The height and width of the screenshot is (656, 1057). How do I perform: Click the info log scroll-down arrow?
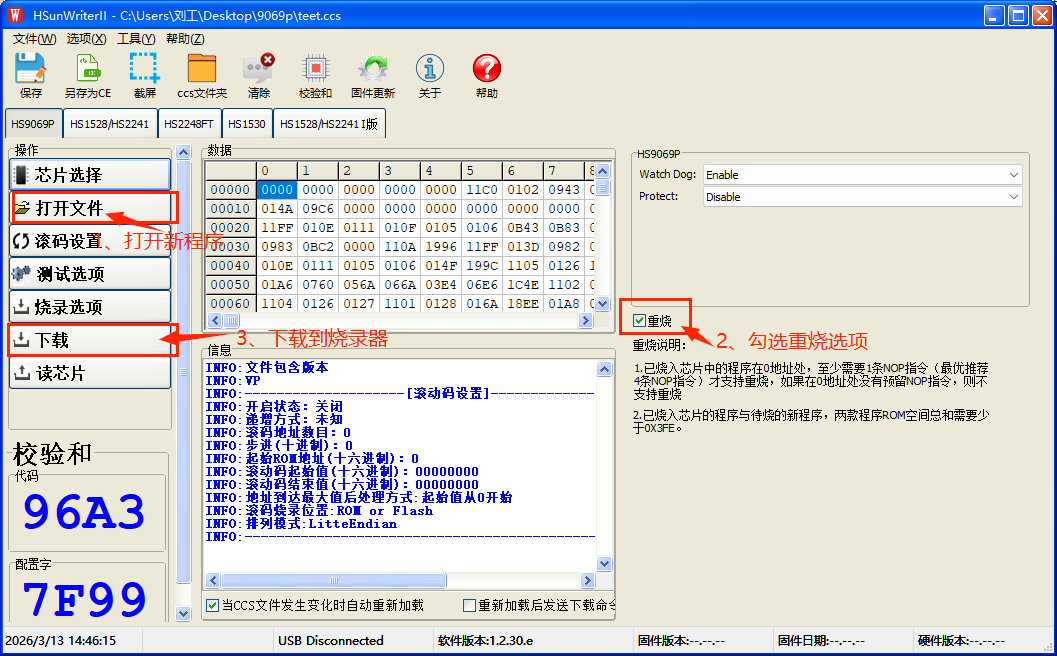click(x=604, y=564)
